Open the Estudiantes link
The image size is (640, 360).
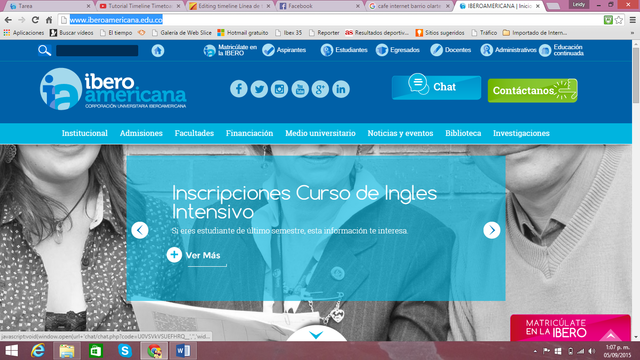(344, 50)
